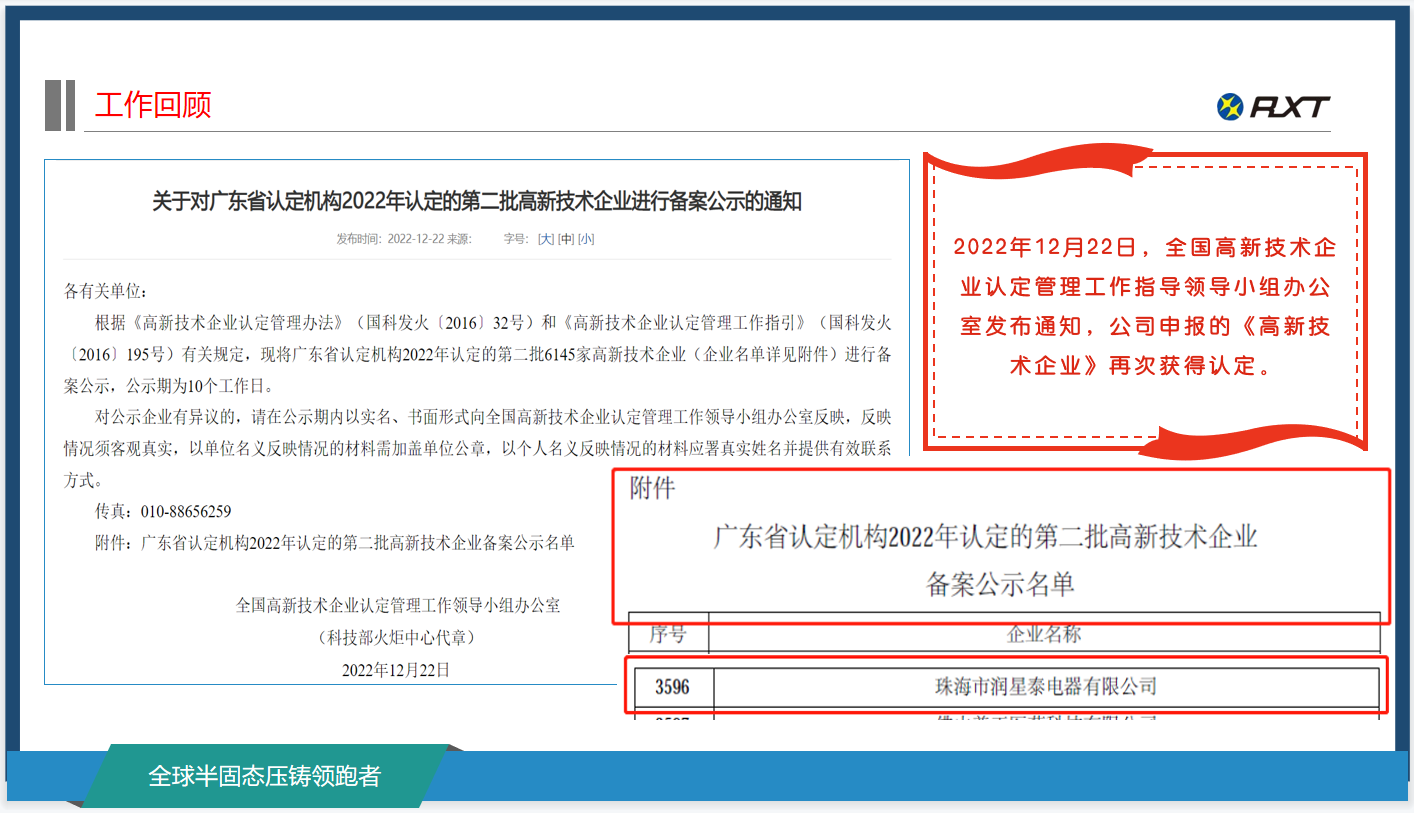Screen dimensions: 1414x813
Task: Click the 附件 heading in attachment image
Action: [652, 489]
